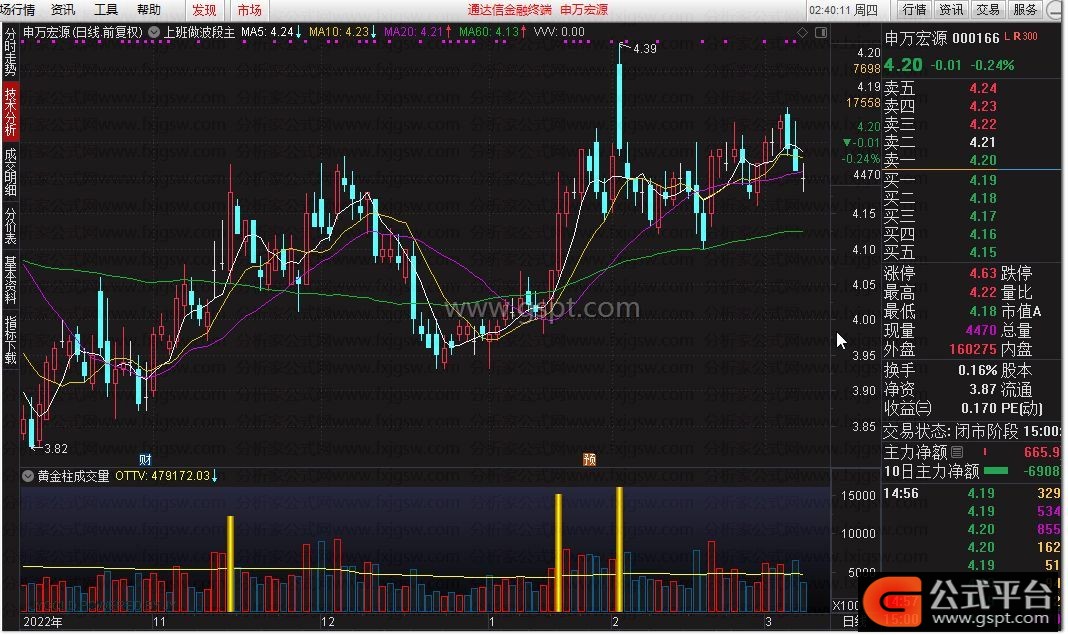Click the stock code 000166

tap(975, 39)
